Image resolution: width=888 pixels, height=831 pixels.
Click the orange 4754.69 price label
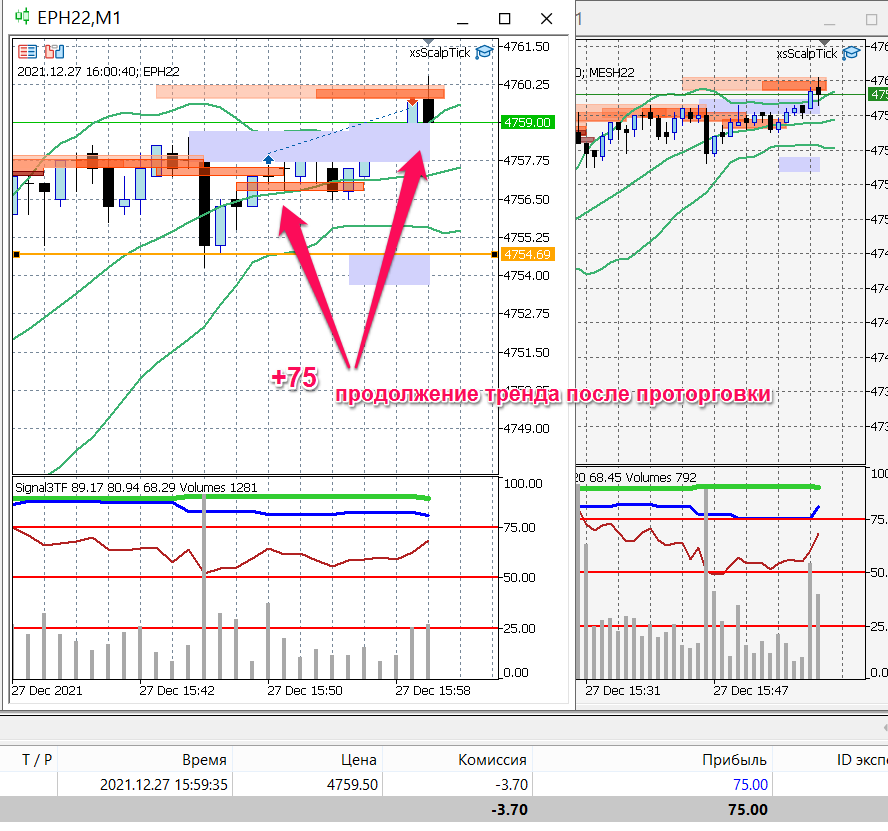click(527, 254)
